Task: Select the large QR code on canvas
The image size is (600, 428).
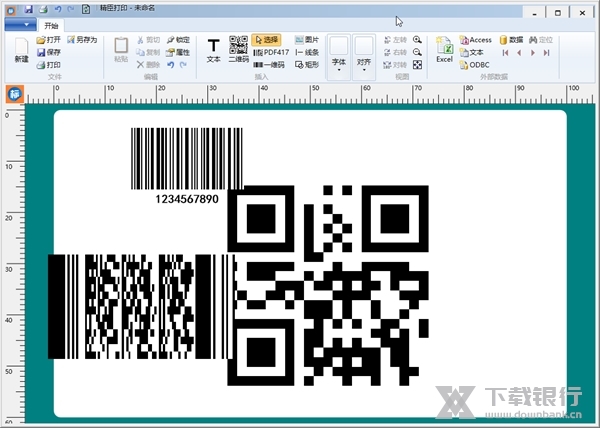Action: pos(330,285)
